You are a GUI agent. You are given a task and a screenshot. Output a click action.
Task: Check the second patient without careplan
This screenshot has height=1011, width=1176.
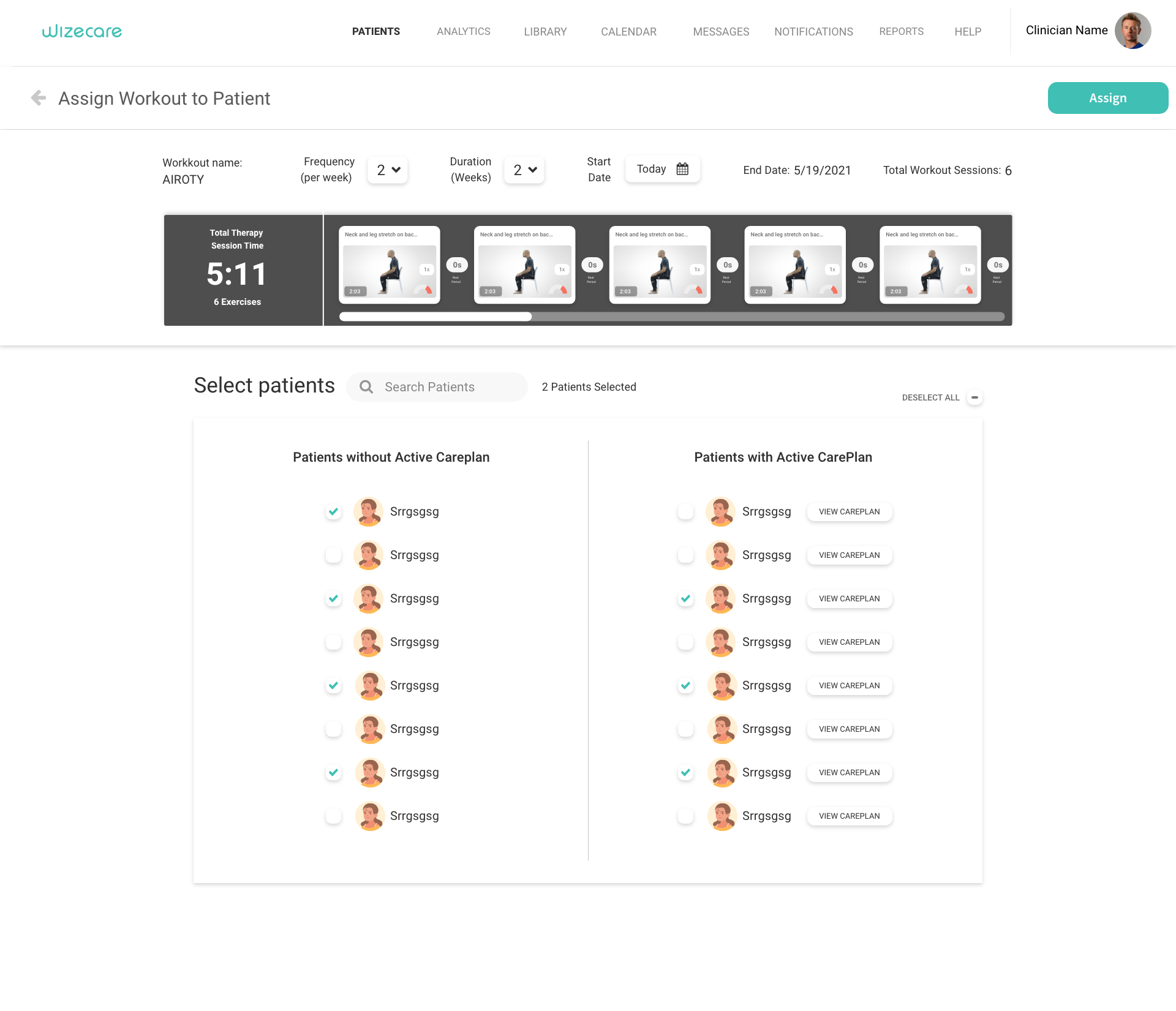point(333,555)
